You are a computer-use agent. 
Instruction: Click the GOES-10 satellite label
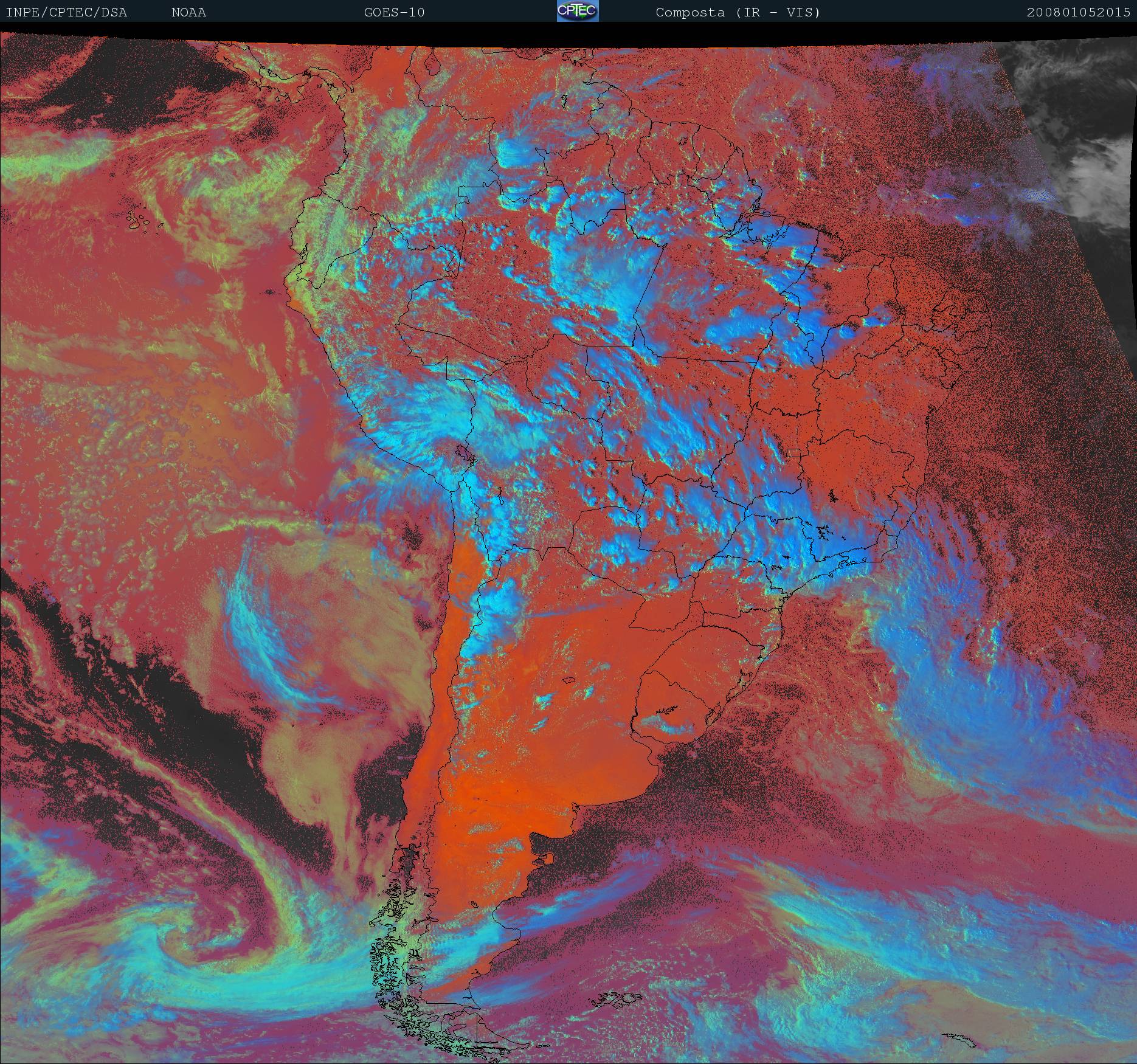(394, 12)
